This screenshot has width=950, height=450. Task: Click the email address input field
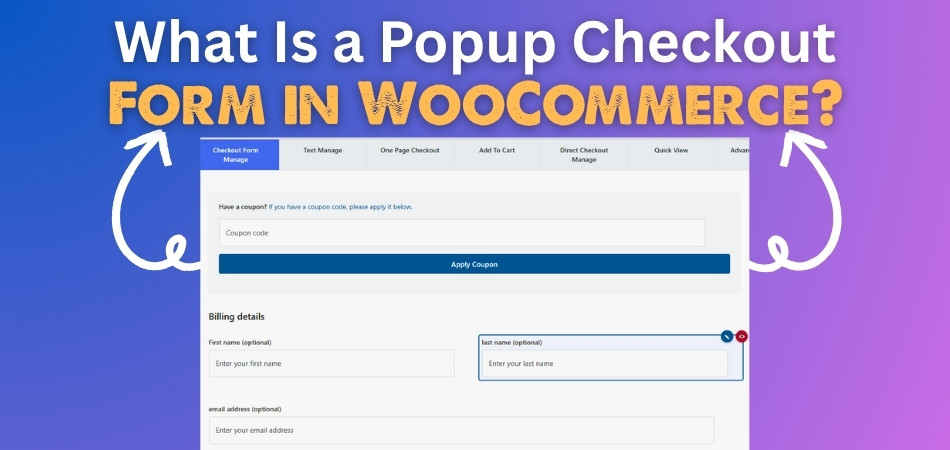click(x=462, y=430)
